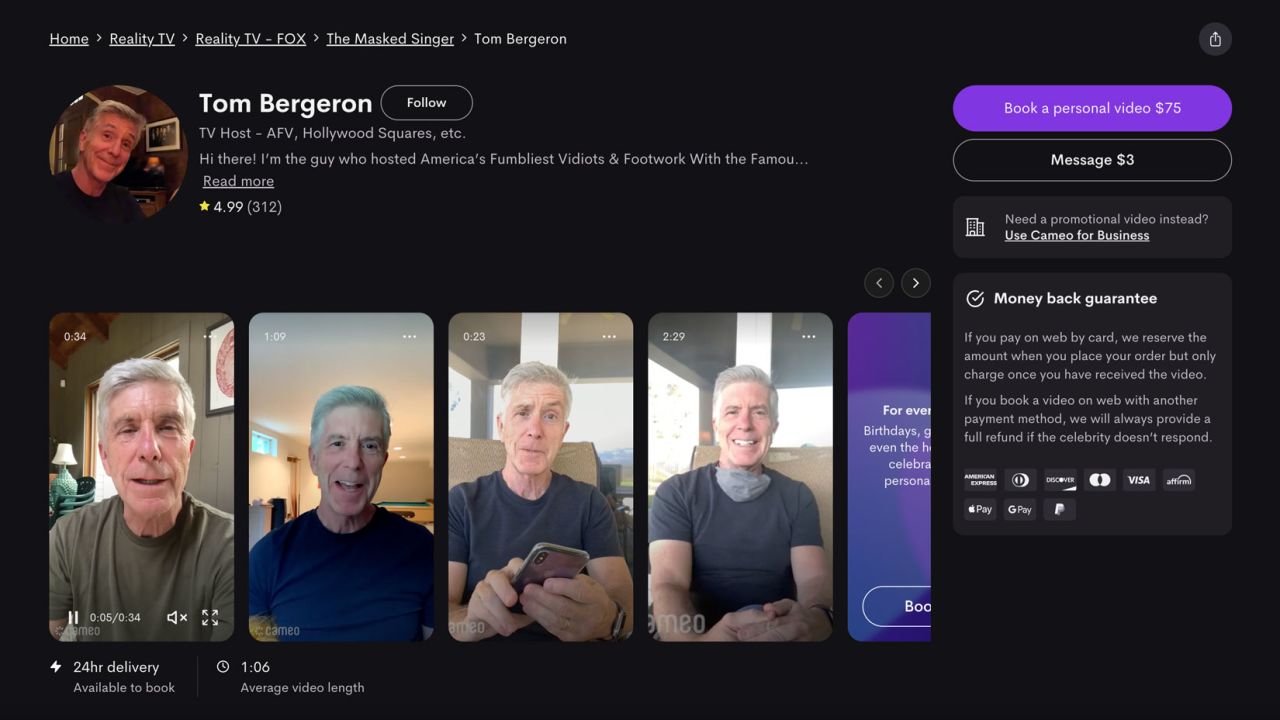Click the yellow rating star
The height and width of the screenshot is (720, 1280).
point(204,206)
